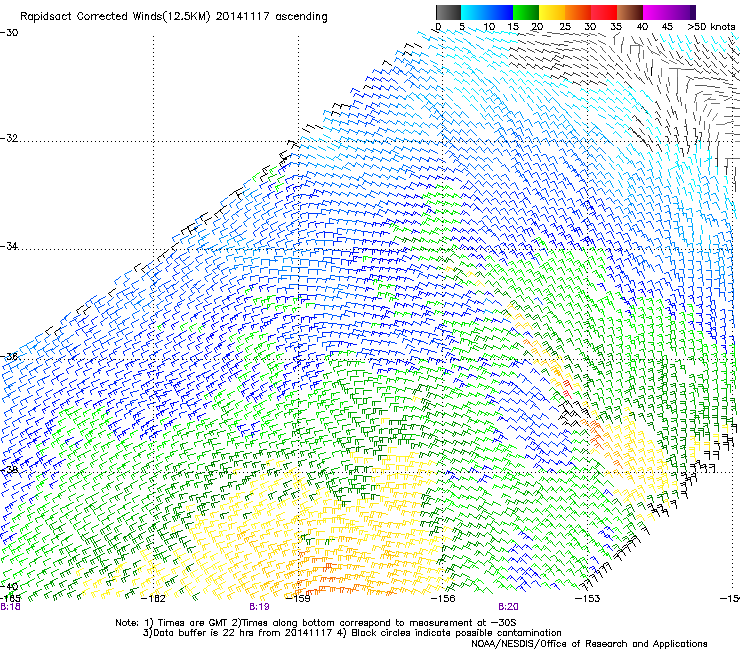Click the -34 latitude label
This screenshot has width=740, height=650.
[x=9, y=246]
